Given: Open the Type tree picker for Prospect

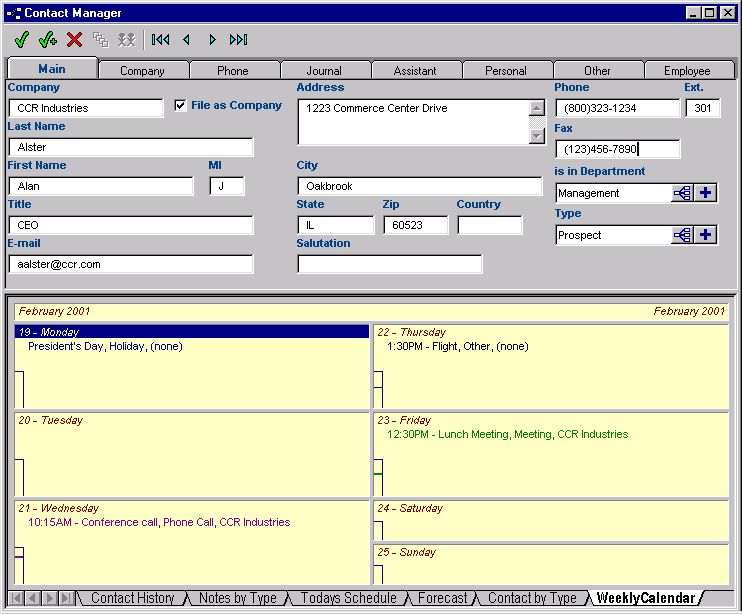Looking at the screenshot, I should [x=683, y=235].
